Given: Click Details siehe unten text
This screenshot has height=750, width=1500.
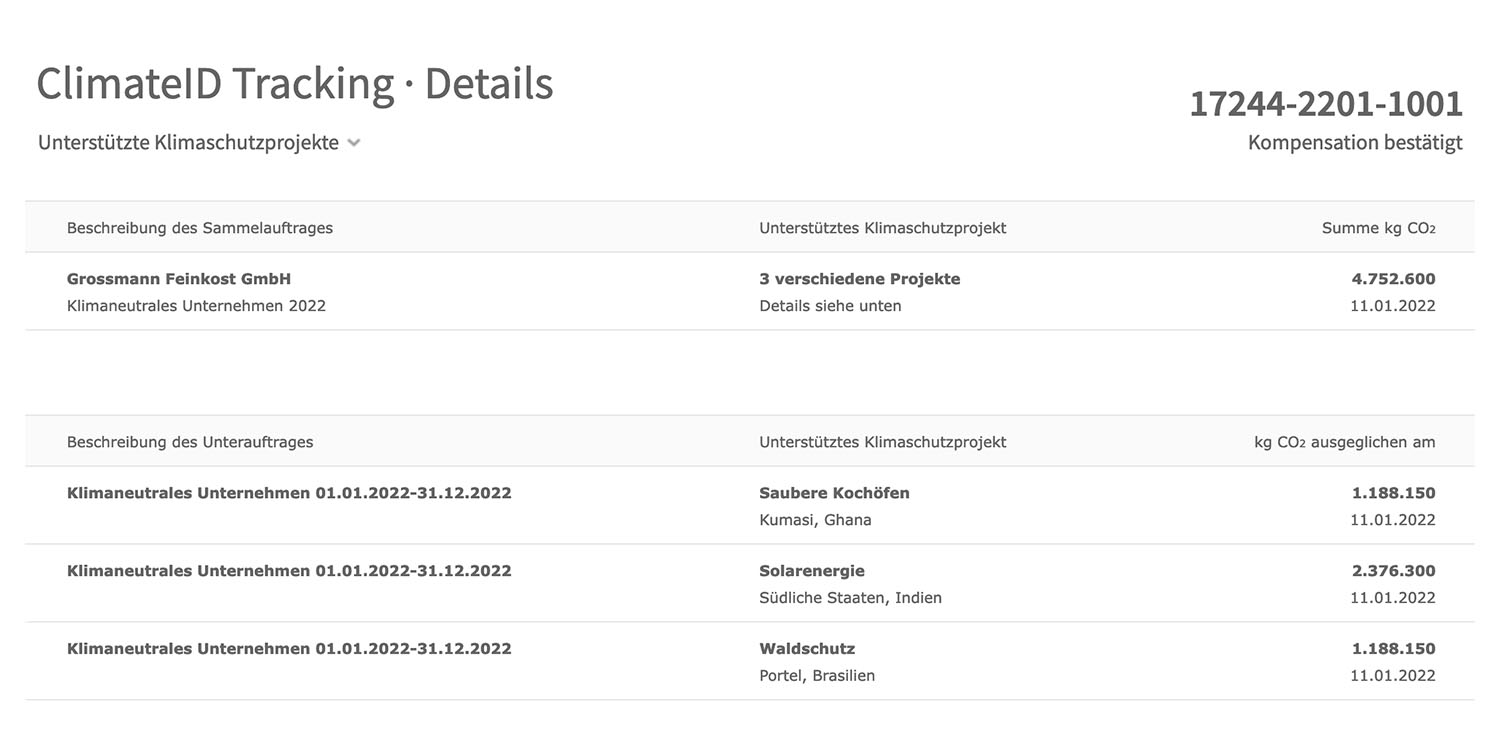Looking at the screenshot, I should (830, 306).
